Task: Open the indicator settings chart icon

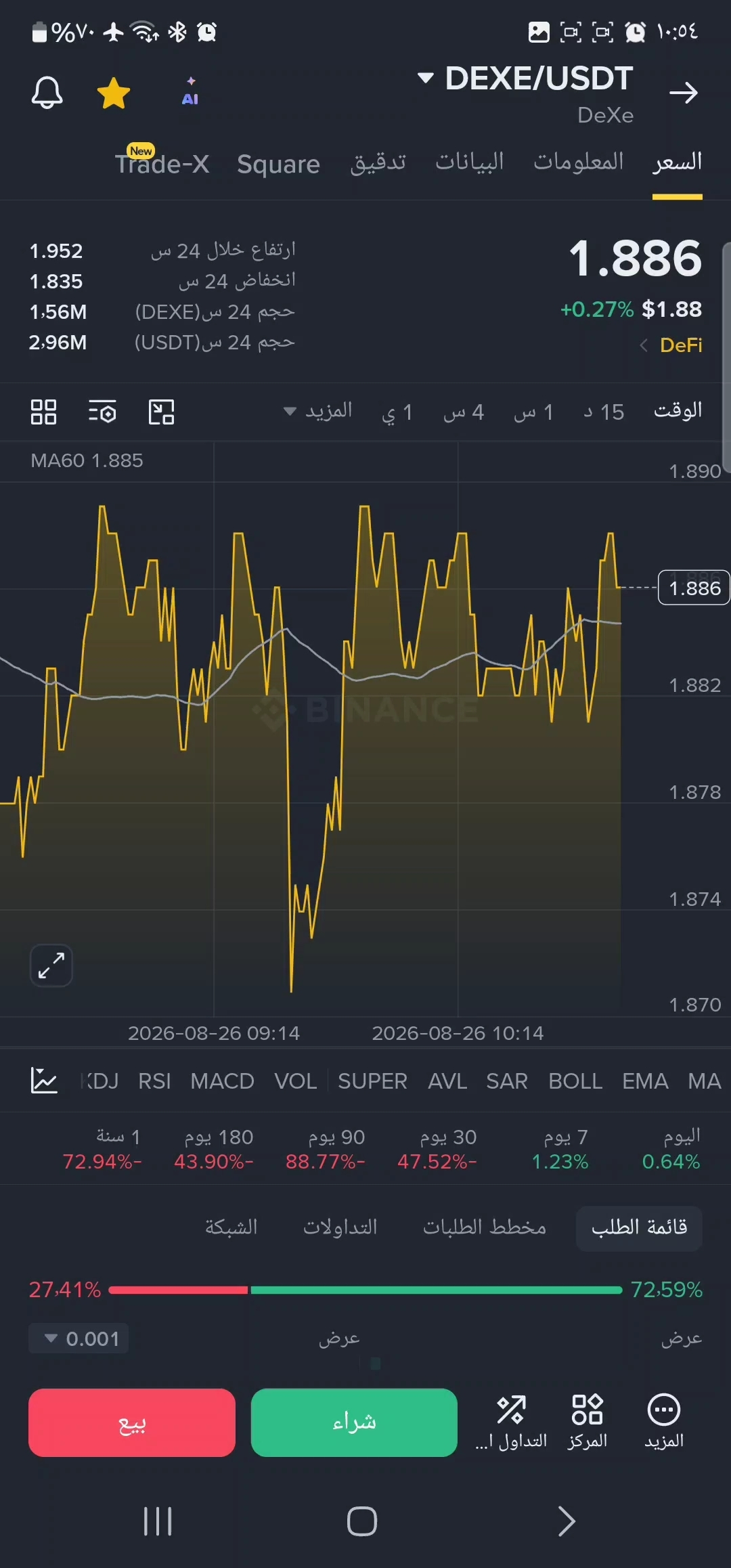Action: (44, 1081)
